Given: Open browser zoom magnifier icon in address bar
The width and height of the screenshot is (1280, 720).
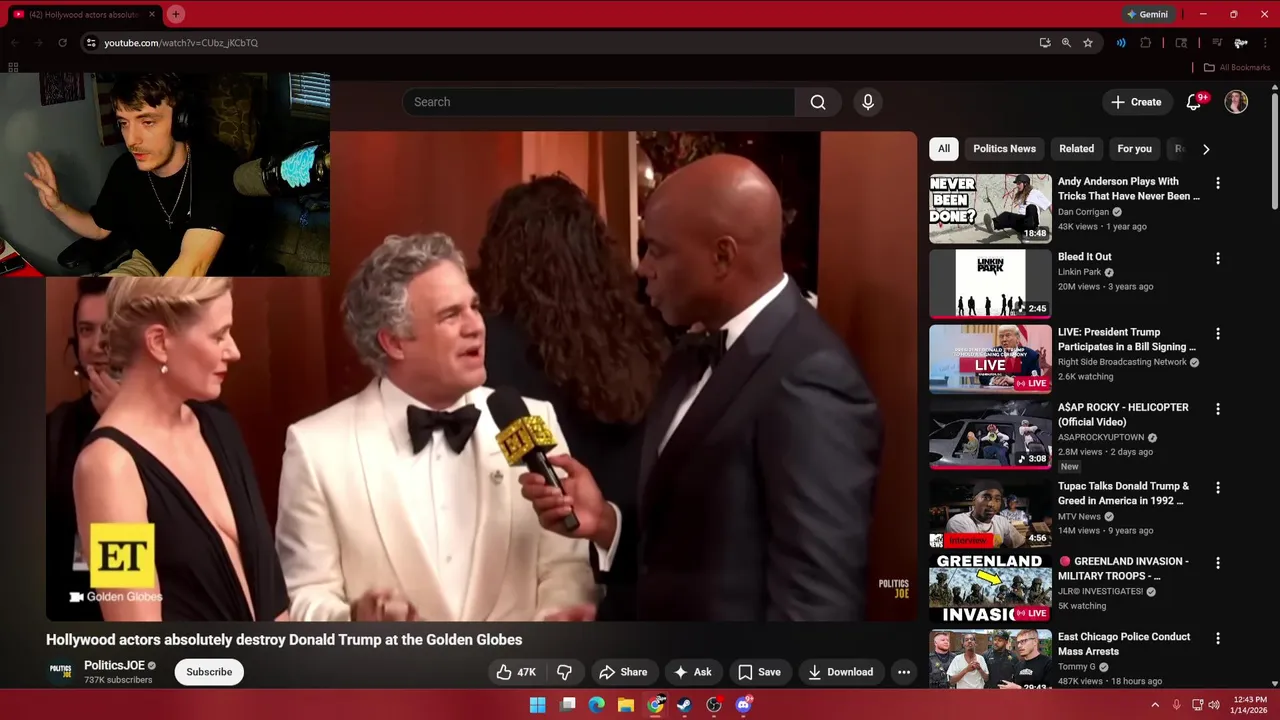Looking at the screenshot, I should [x=1066, y=43].
